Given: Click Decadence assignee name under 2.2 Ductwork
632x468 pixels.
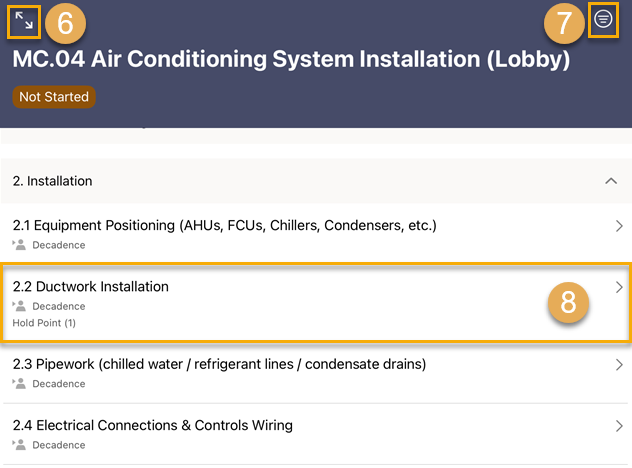Looking at the screenshot, I should [x=58, y=306].
